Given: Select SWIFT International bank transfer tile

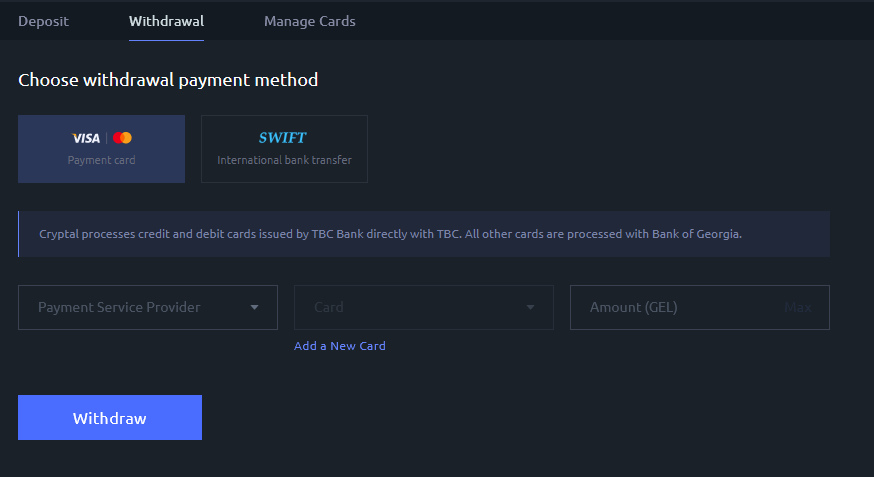Looking at the screenshot, I should click(x=284, y=149).
